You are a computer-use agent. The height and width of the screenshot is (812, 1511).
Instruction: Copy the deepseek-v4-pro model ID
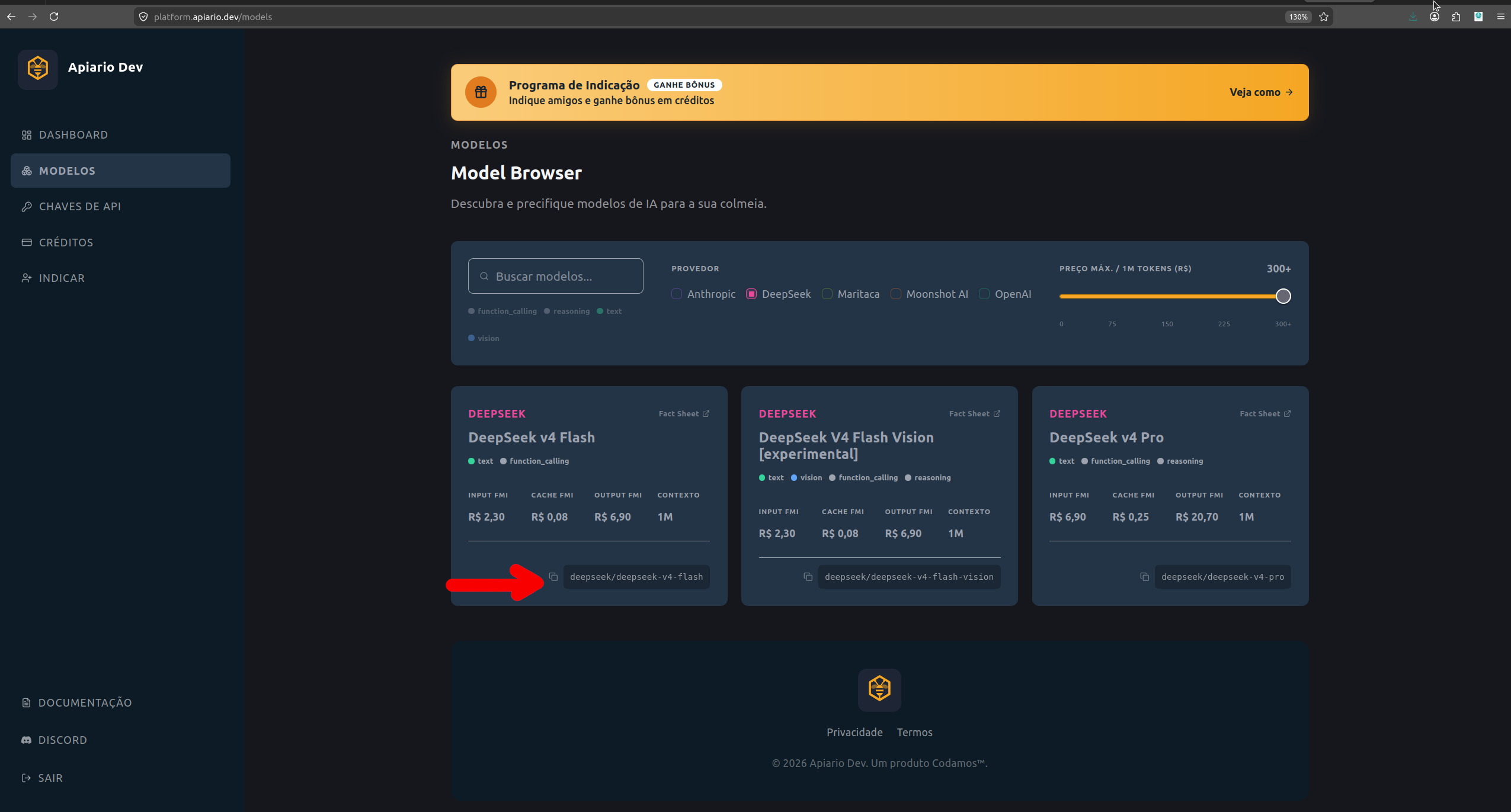(x=1144, y=577)
